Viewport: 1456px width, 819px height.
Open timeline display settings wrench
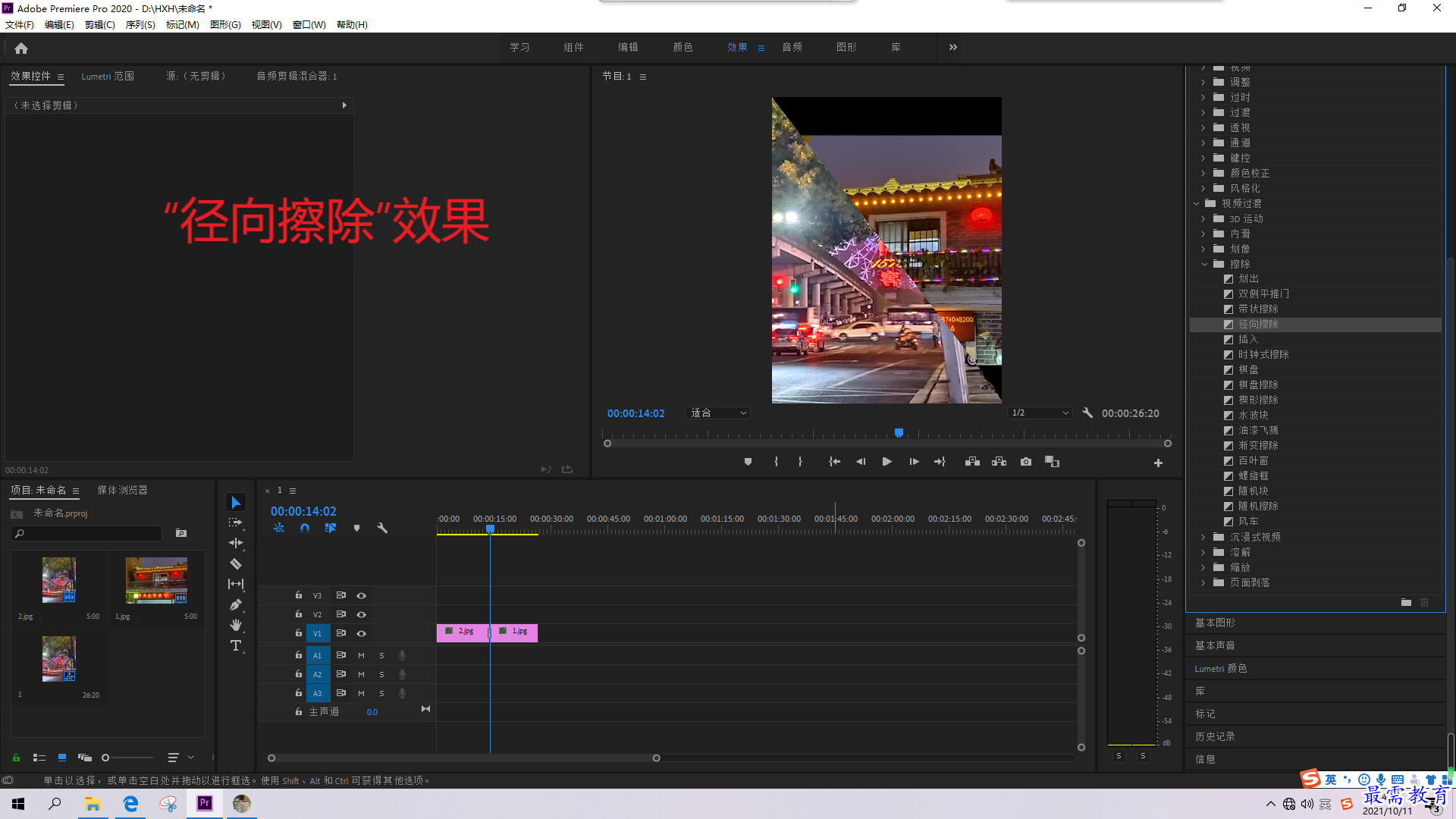(x=382, y=528)
